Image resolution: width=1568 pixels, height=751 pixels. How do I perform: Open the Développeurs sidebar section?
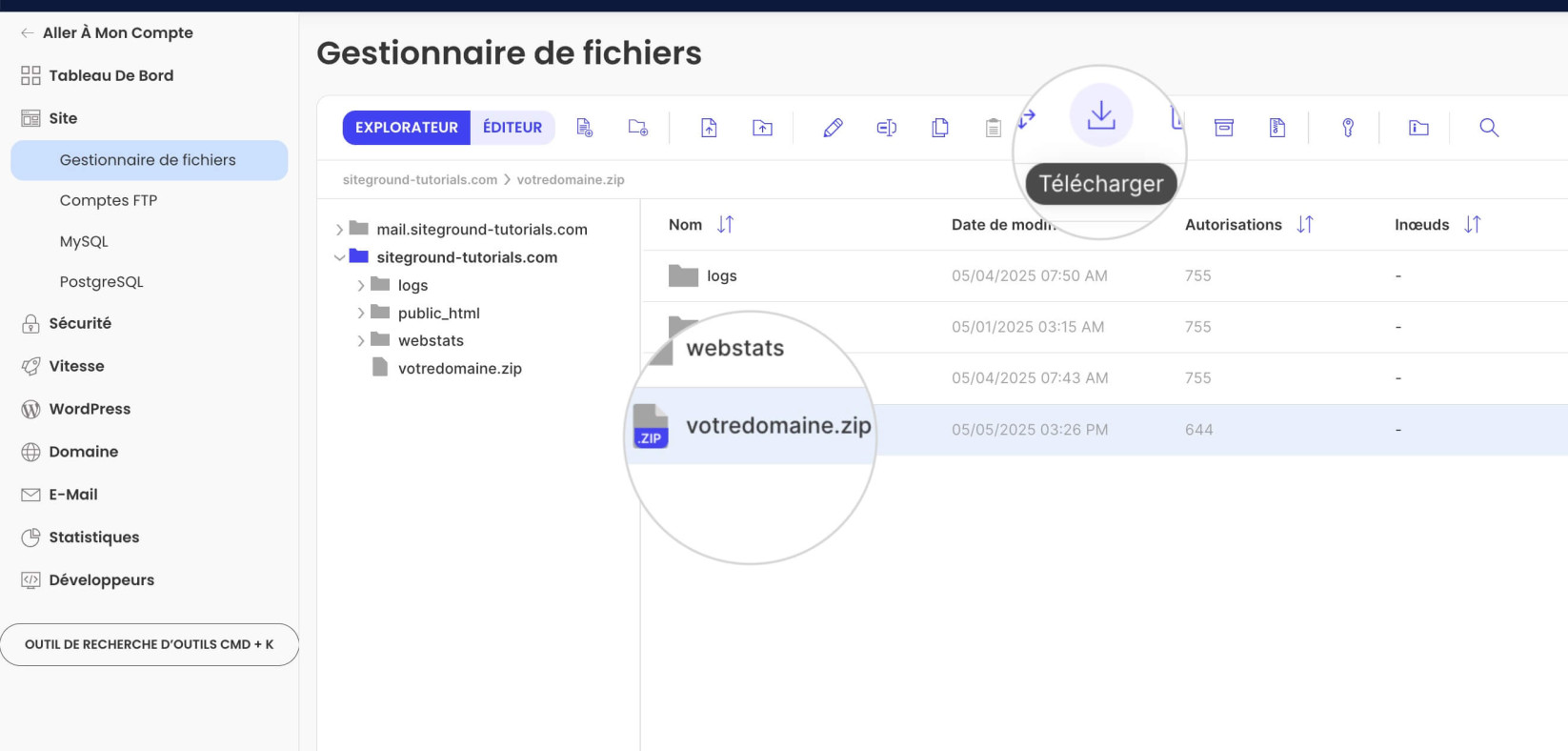pyautogui.click(x=102, y=580)
